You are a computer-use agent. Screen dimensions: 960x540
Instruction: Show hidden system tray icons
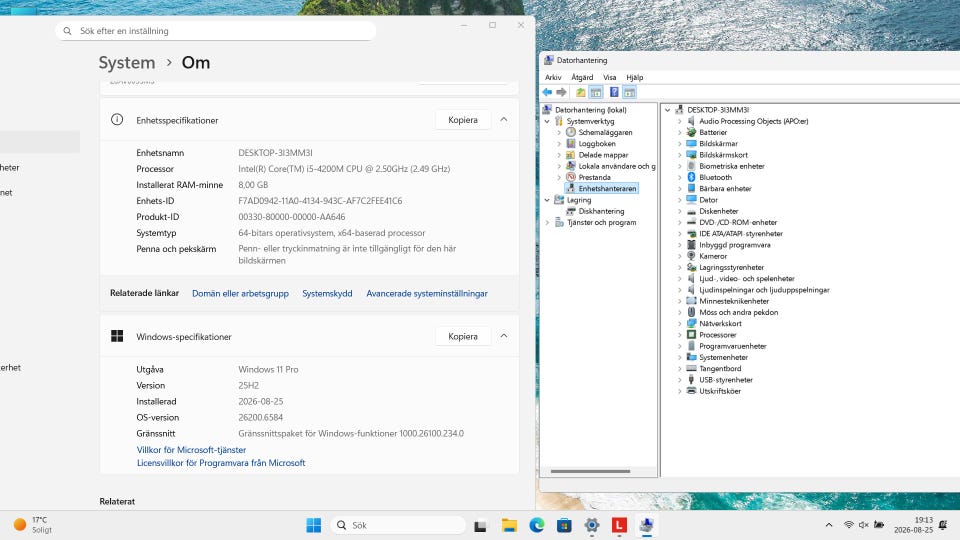[828, 525]
